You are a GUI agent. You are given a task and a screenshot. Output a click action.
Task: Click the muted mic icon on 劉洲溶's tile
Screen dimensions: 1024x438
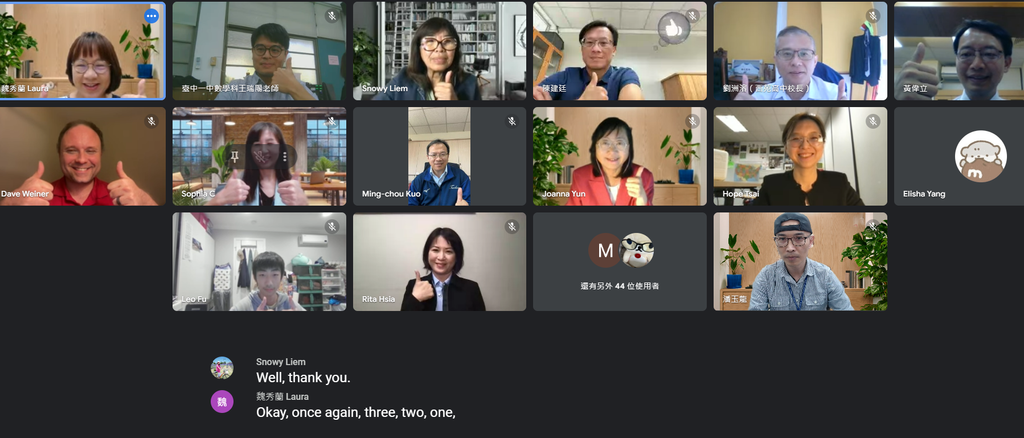click(872, 16)
